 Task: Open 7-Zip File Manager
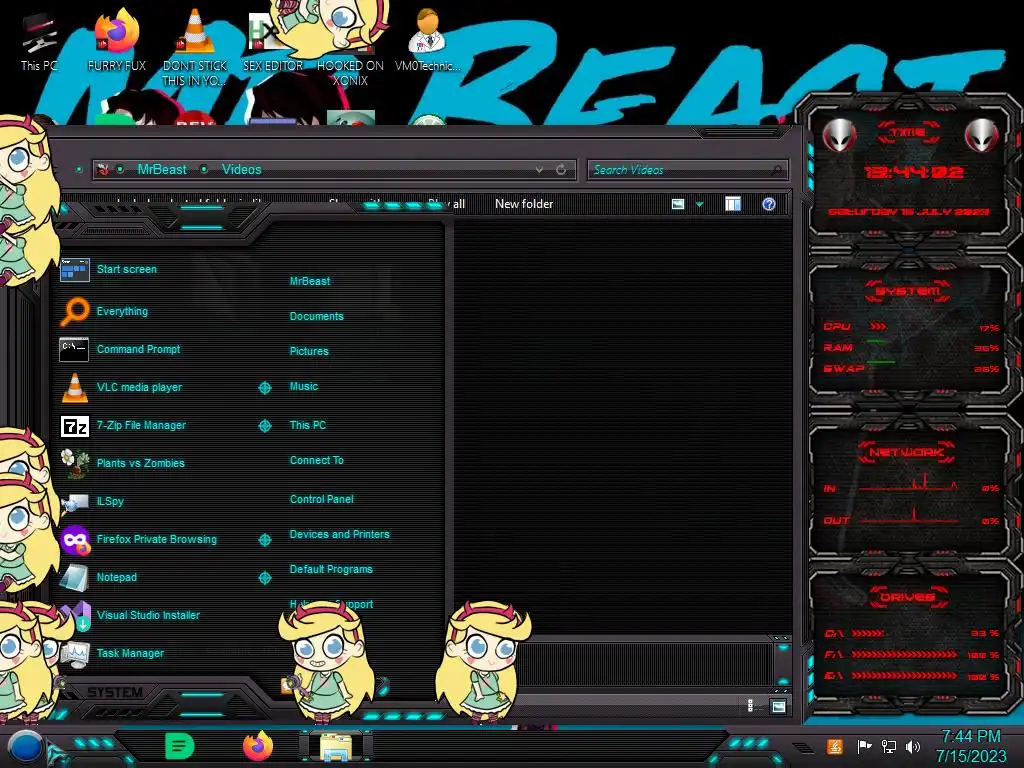pyautogui.click(x=123, y=425)
